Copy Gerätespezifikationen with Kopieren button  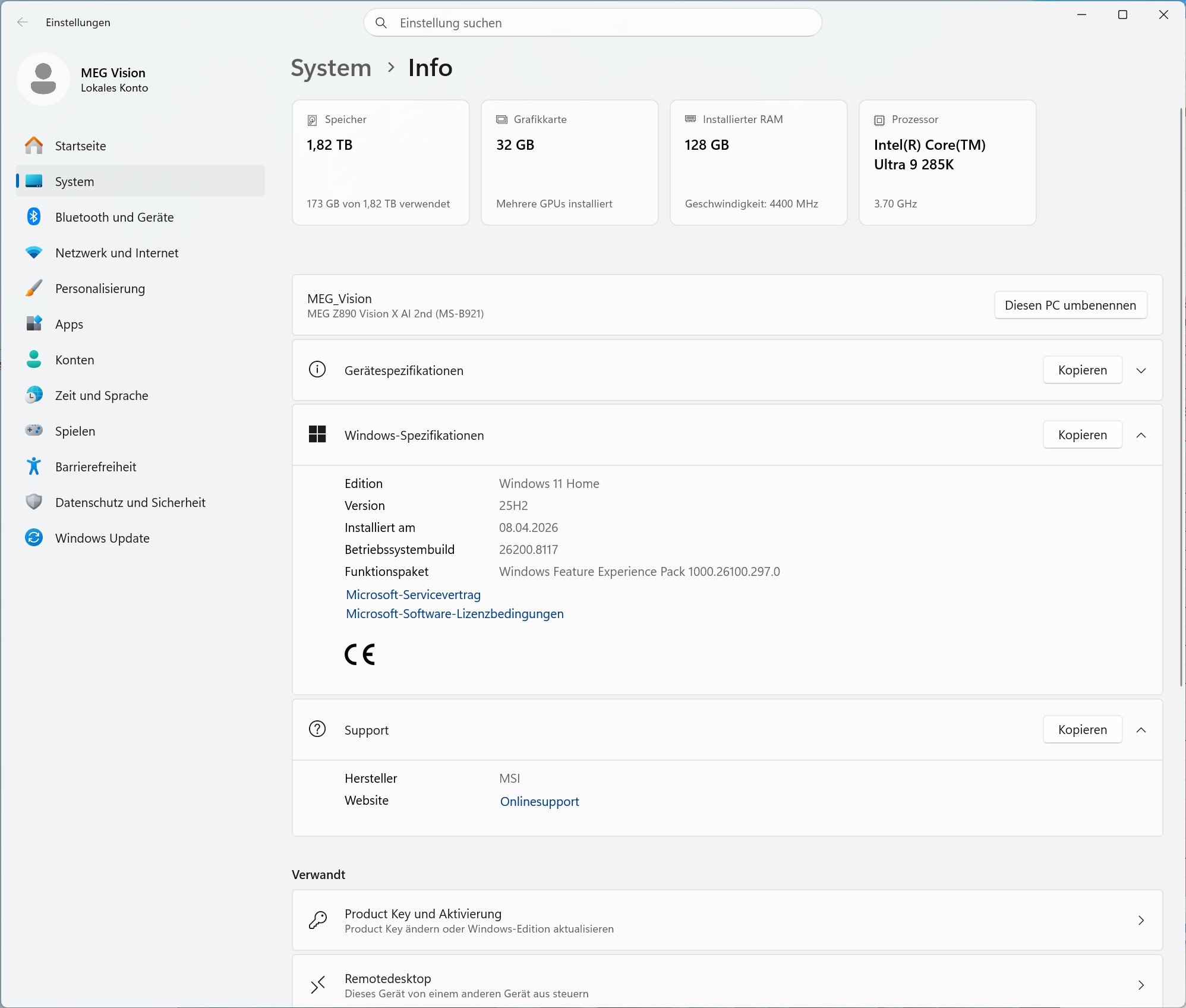coord(1082,370)
